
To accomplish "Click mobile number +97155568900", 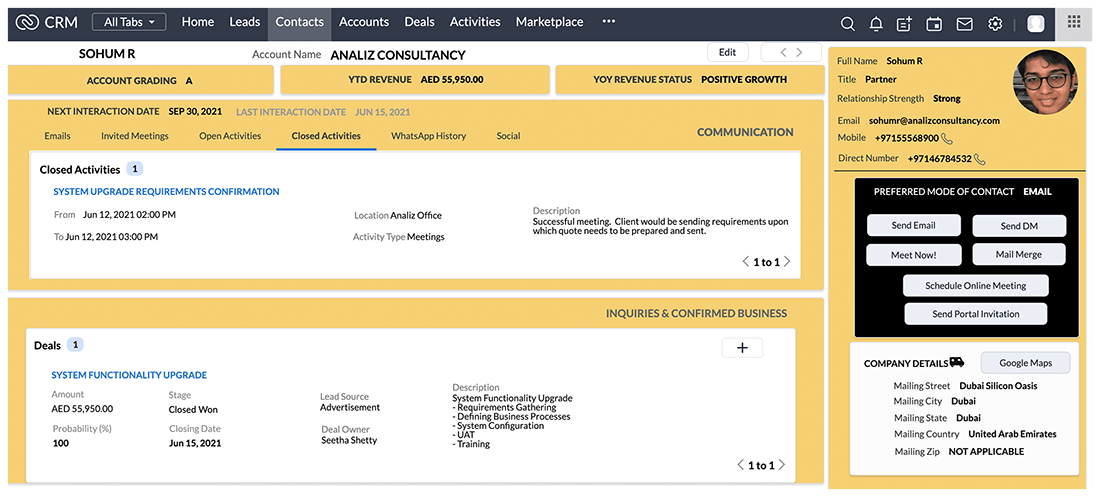I will [x=906, y=138].
